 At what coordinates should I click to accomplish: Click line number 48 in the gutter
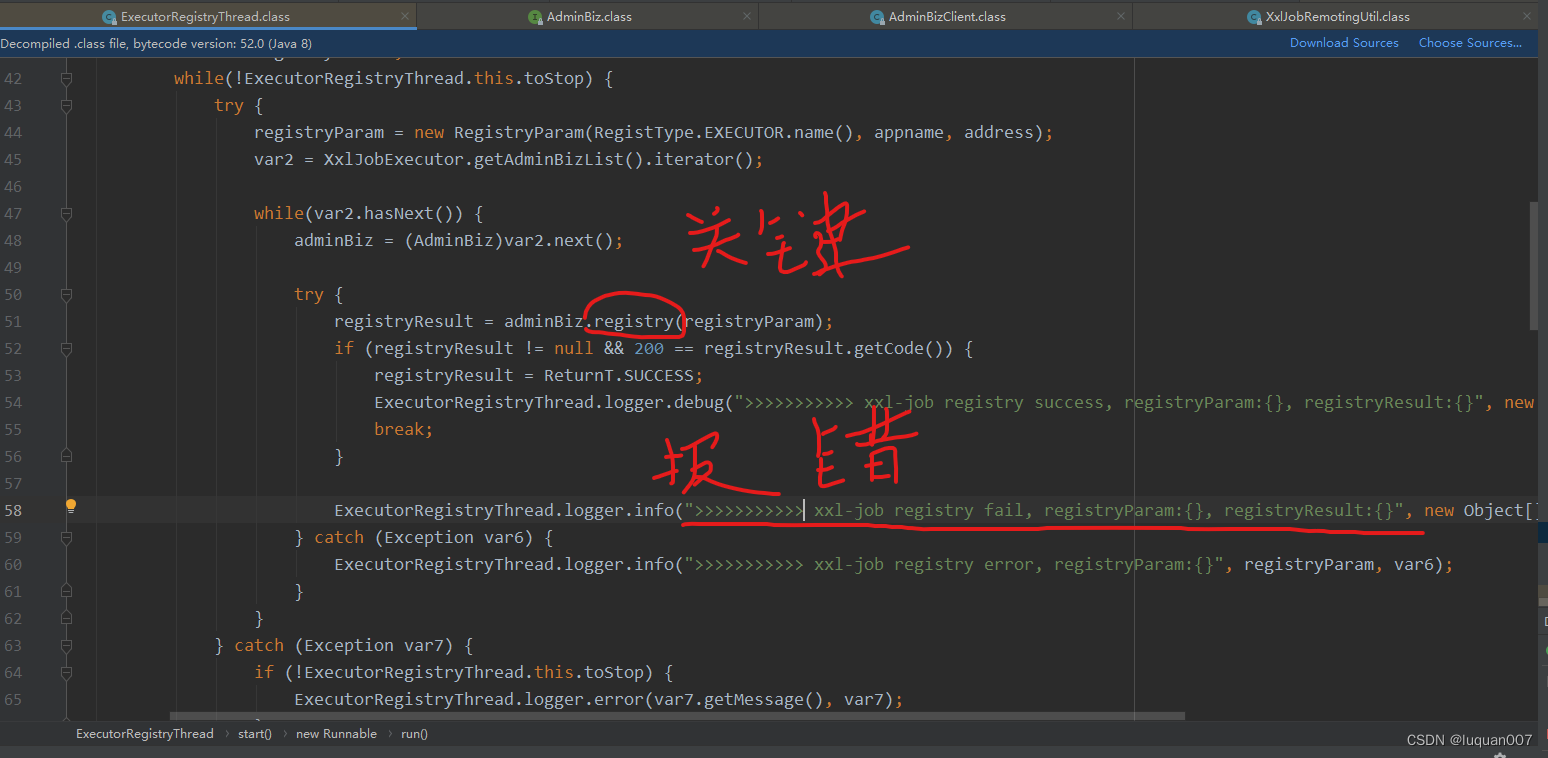(12, 240)
